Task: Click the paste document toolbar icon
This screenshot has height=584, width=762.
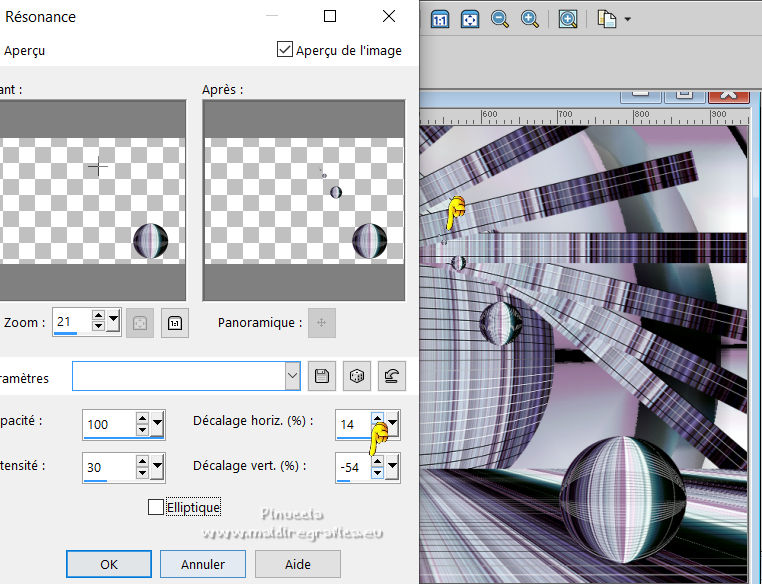Action: (606, 19)
